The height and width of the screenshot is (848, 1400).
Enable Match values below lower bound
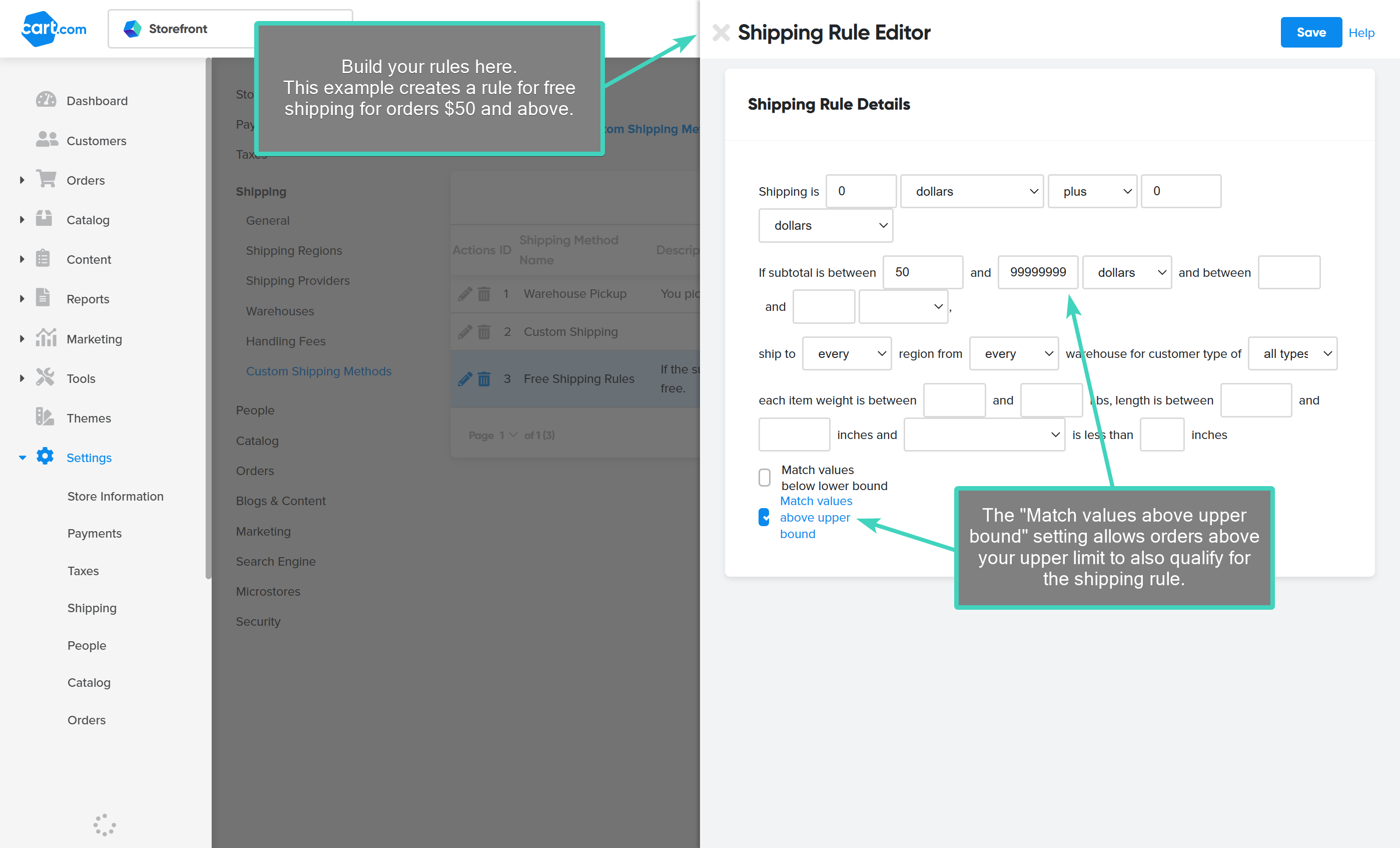764,478
